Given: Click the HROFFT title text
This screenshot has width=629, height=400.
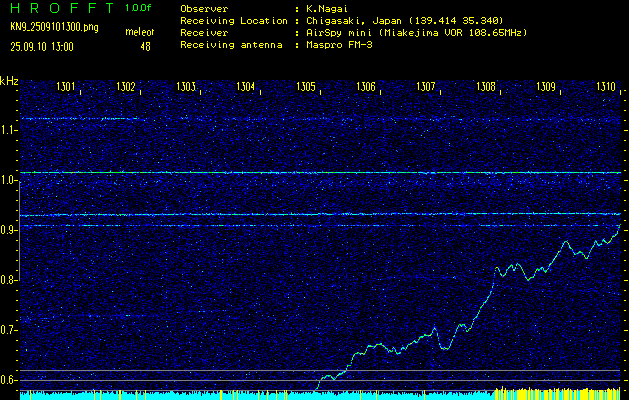Looking at the screenshot, I should (x=62, y=8).
